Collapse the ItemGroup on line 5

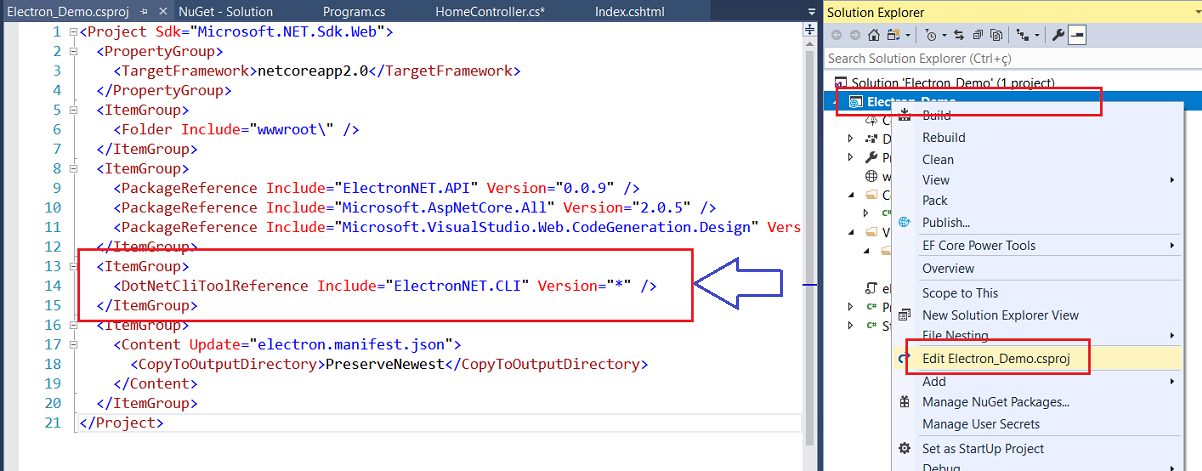click(x=72, y=110)
